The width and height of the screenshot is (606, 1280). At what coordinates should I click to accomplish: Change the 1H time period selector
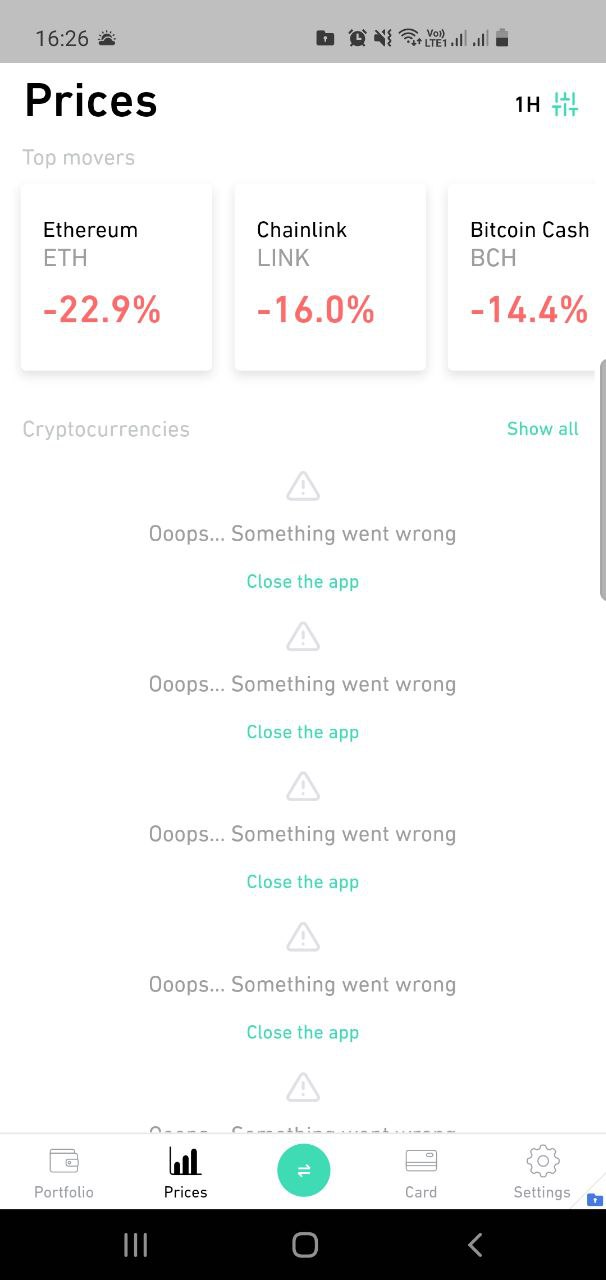527,104
